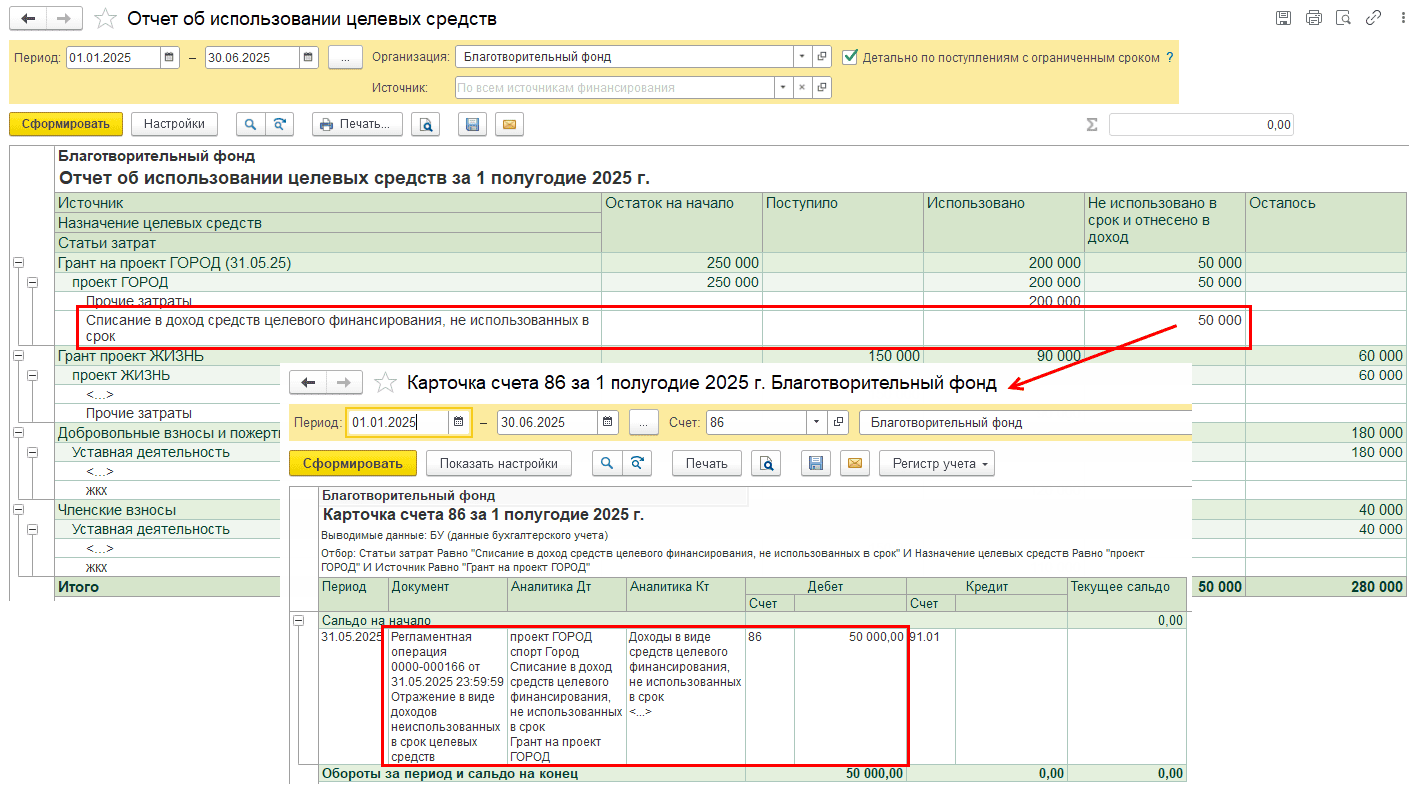Screen dimensions: 1415x794
Task: Click the search magnifier icon in top toolbar
Action: [x=250, y=124]
